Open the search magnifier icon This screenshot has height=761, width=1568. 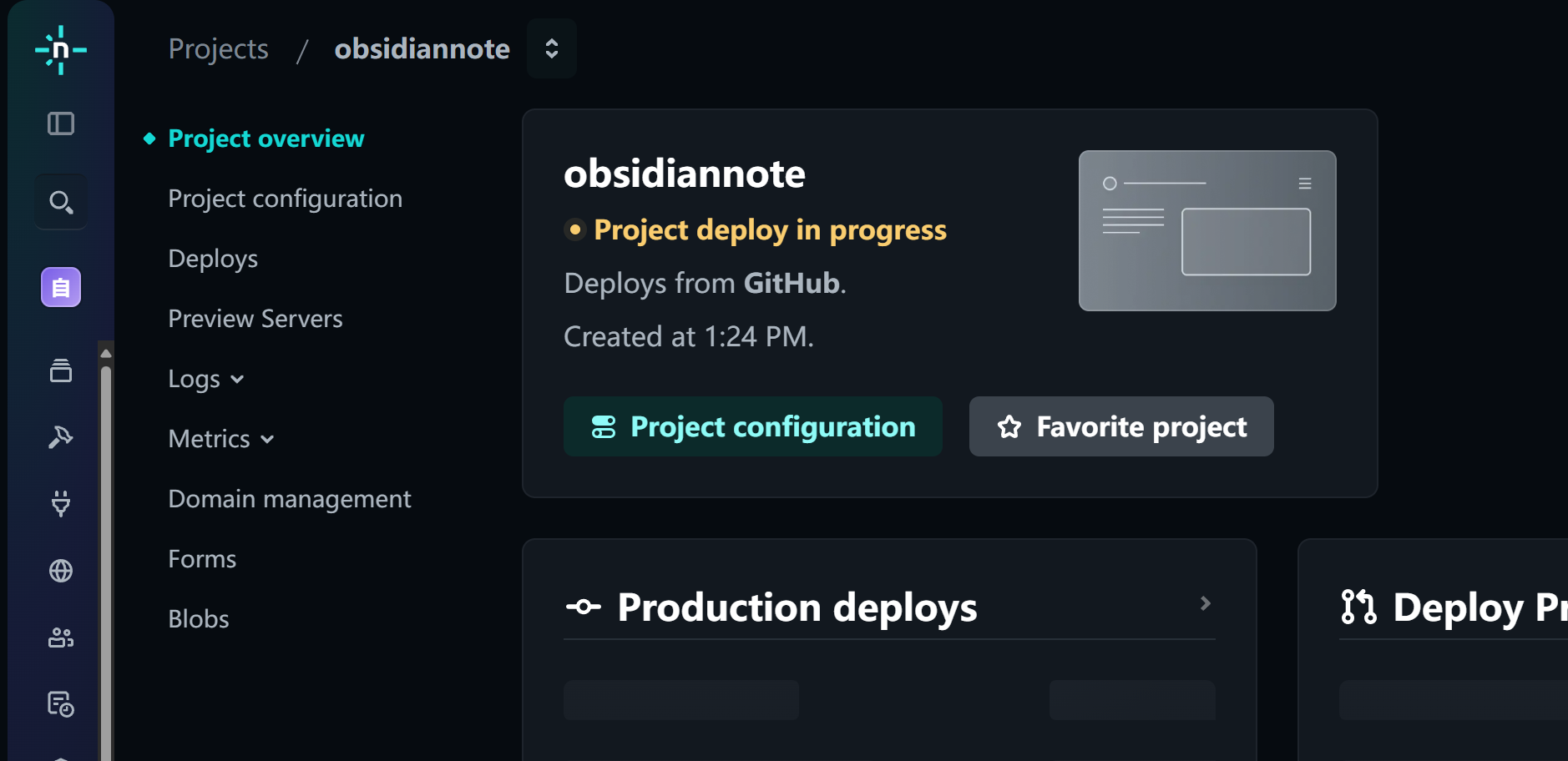(x=61, y=202)
